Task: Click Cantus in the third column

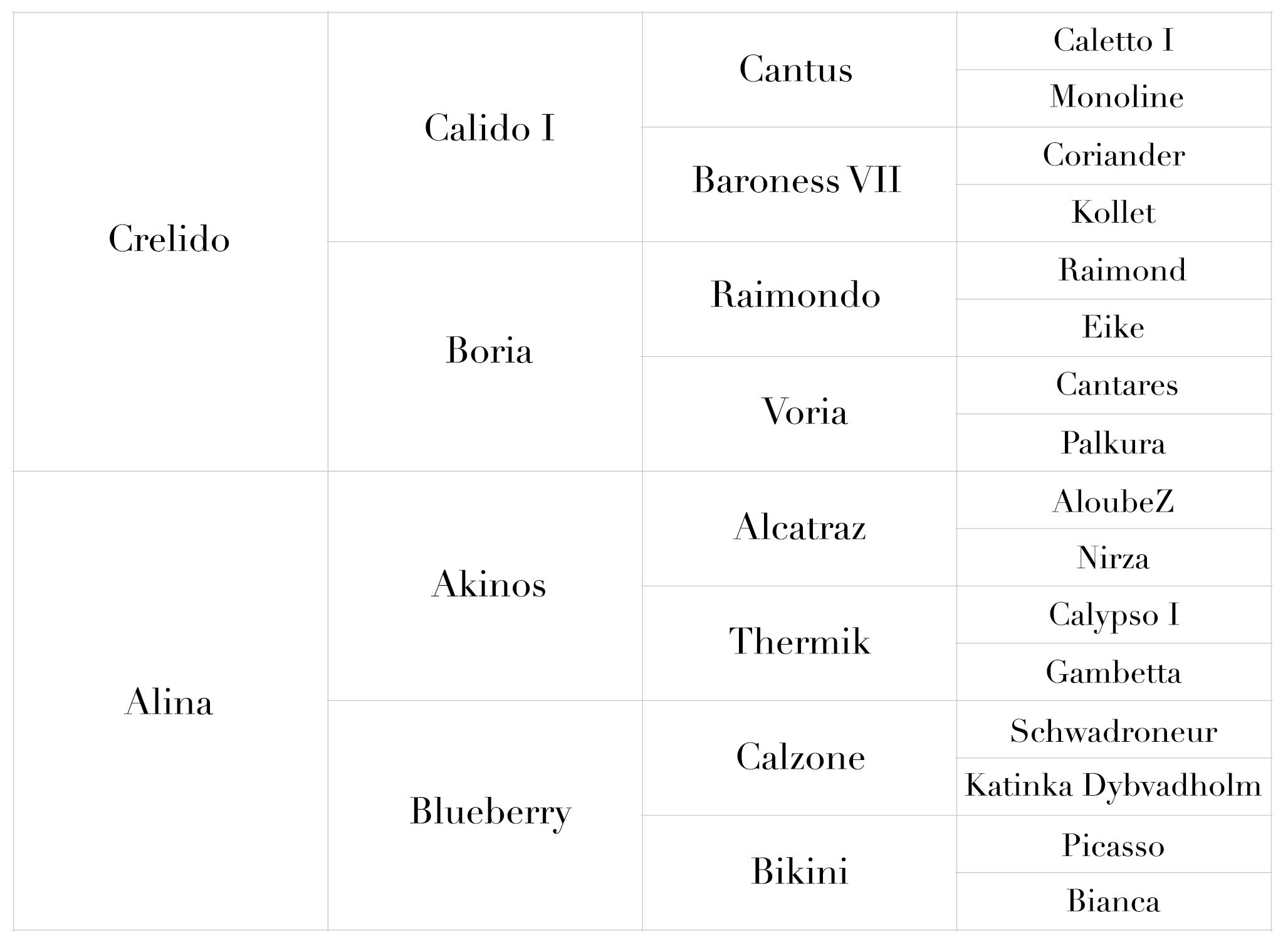Action: tap(796, 69)
